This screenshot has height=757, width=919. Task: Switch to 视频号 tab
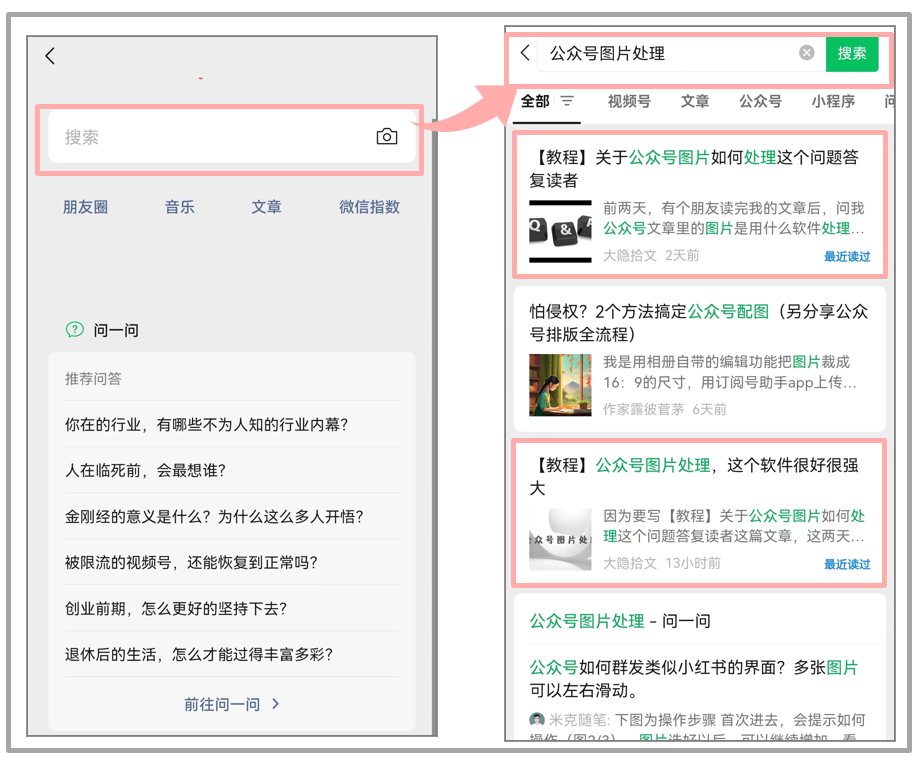click(x=629, y=101)
